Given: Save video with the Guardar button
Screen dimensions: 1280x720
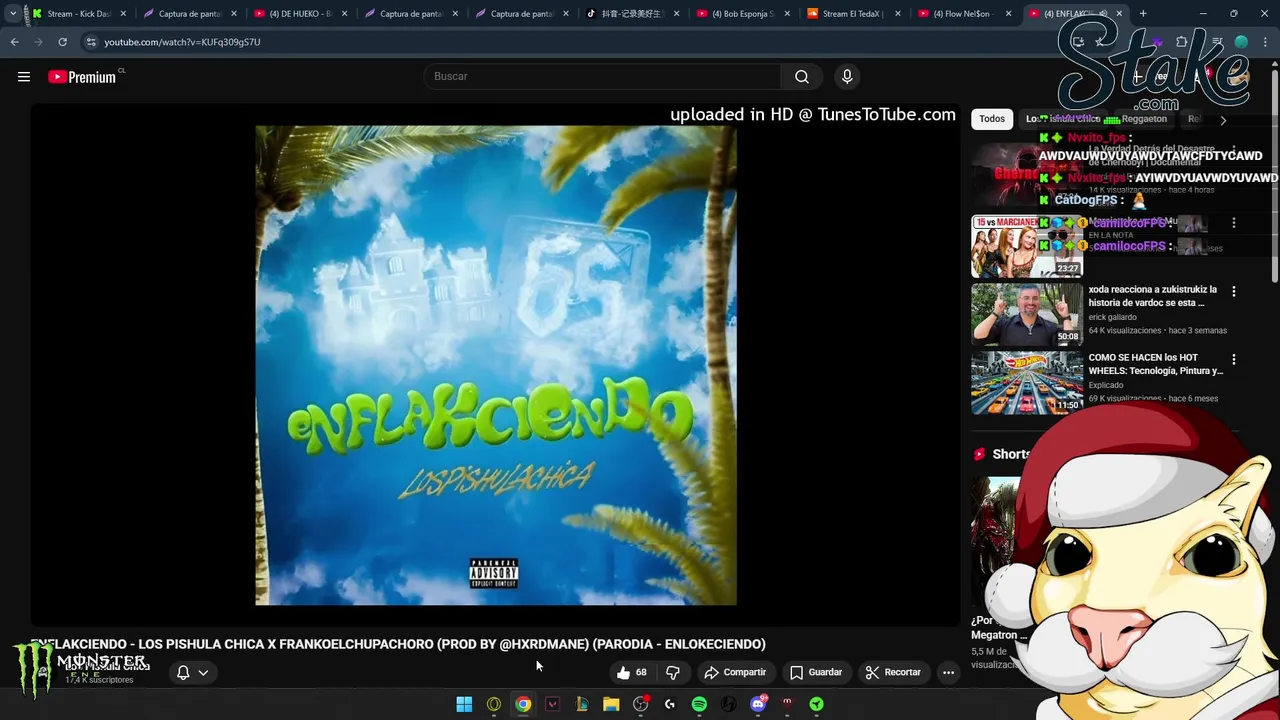Looking at the screenshot, I should pos(816,672).
